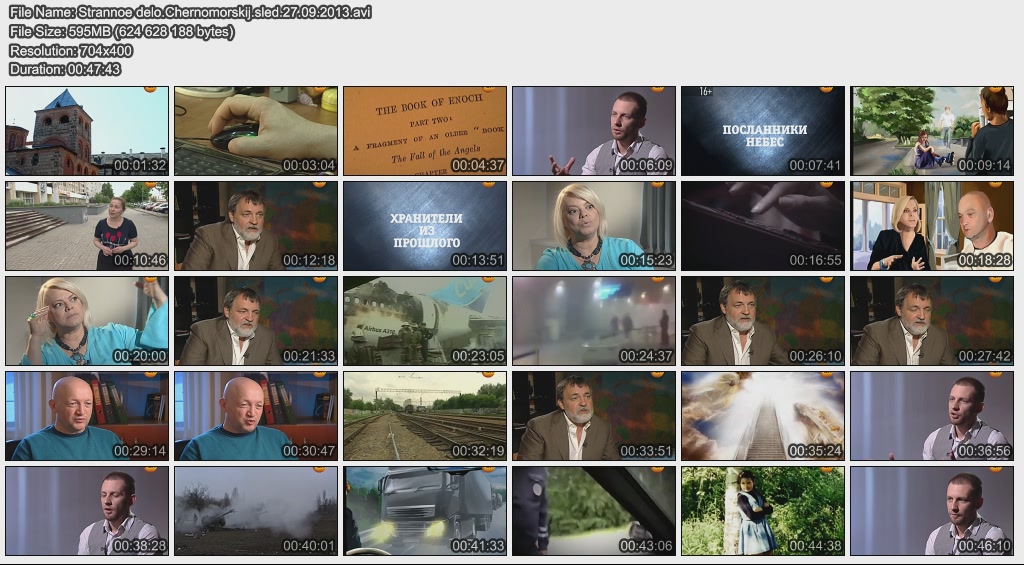Open the girl in forest thumbnail
Screen dimensions: 1024x565
click(762, 510)
